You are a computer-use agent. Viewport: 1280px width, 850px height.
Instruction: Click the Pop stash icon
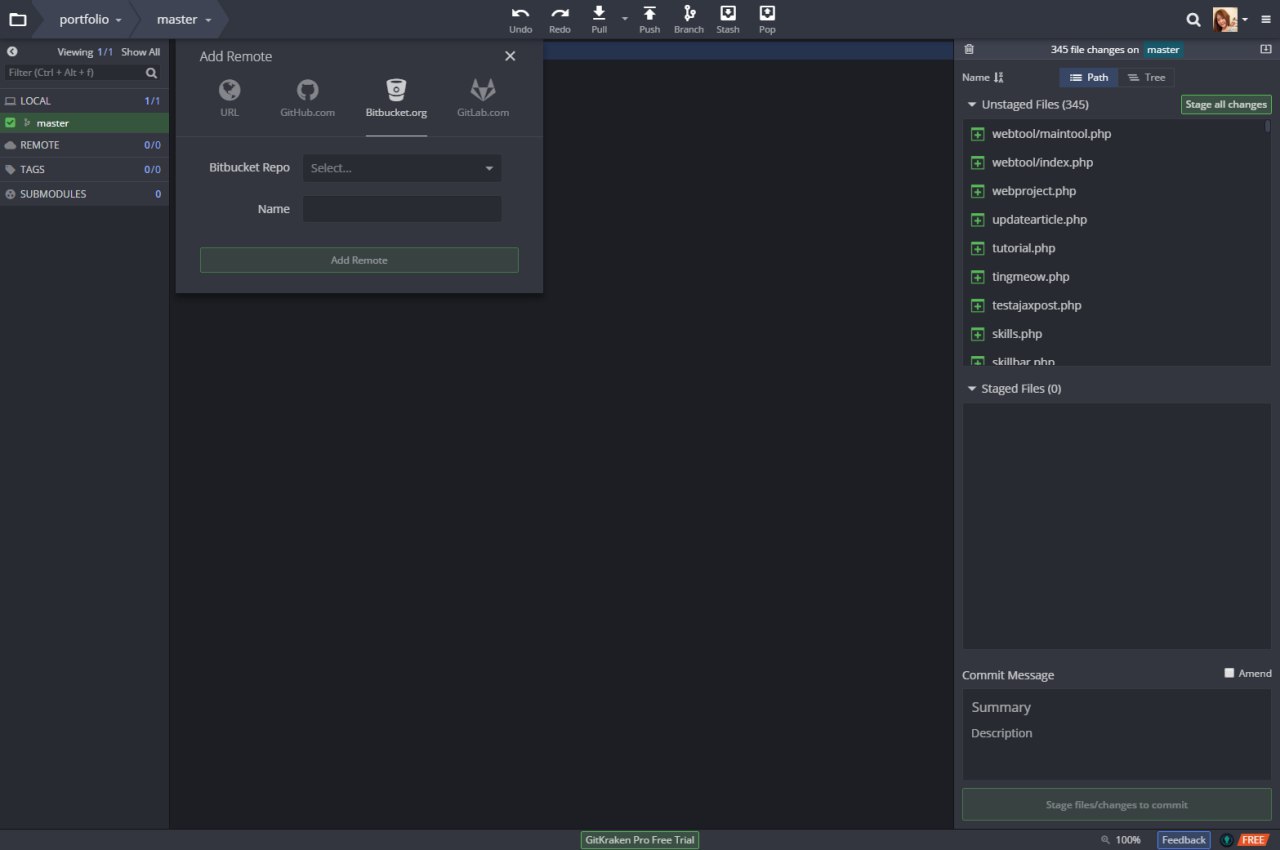pos(767,14)
